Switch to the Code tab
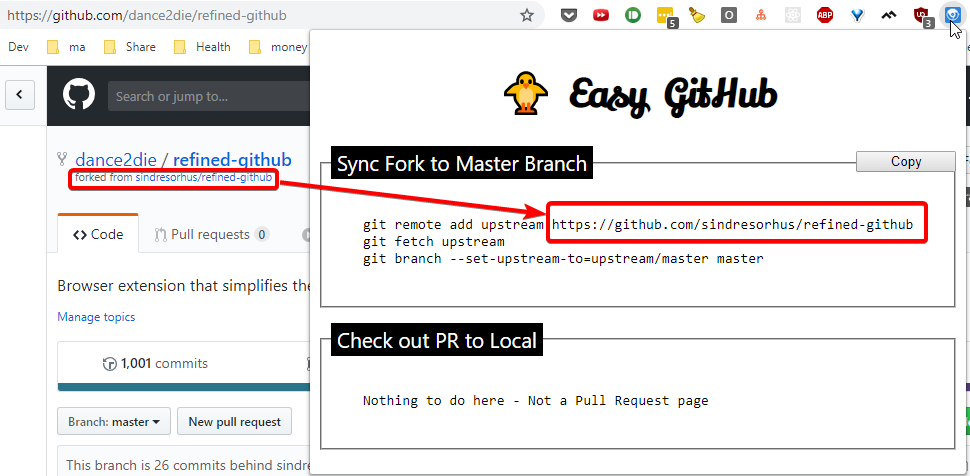The width and height of the screenshot is (970, 476). pyautogui.click(x=98, y=235)
